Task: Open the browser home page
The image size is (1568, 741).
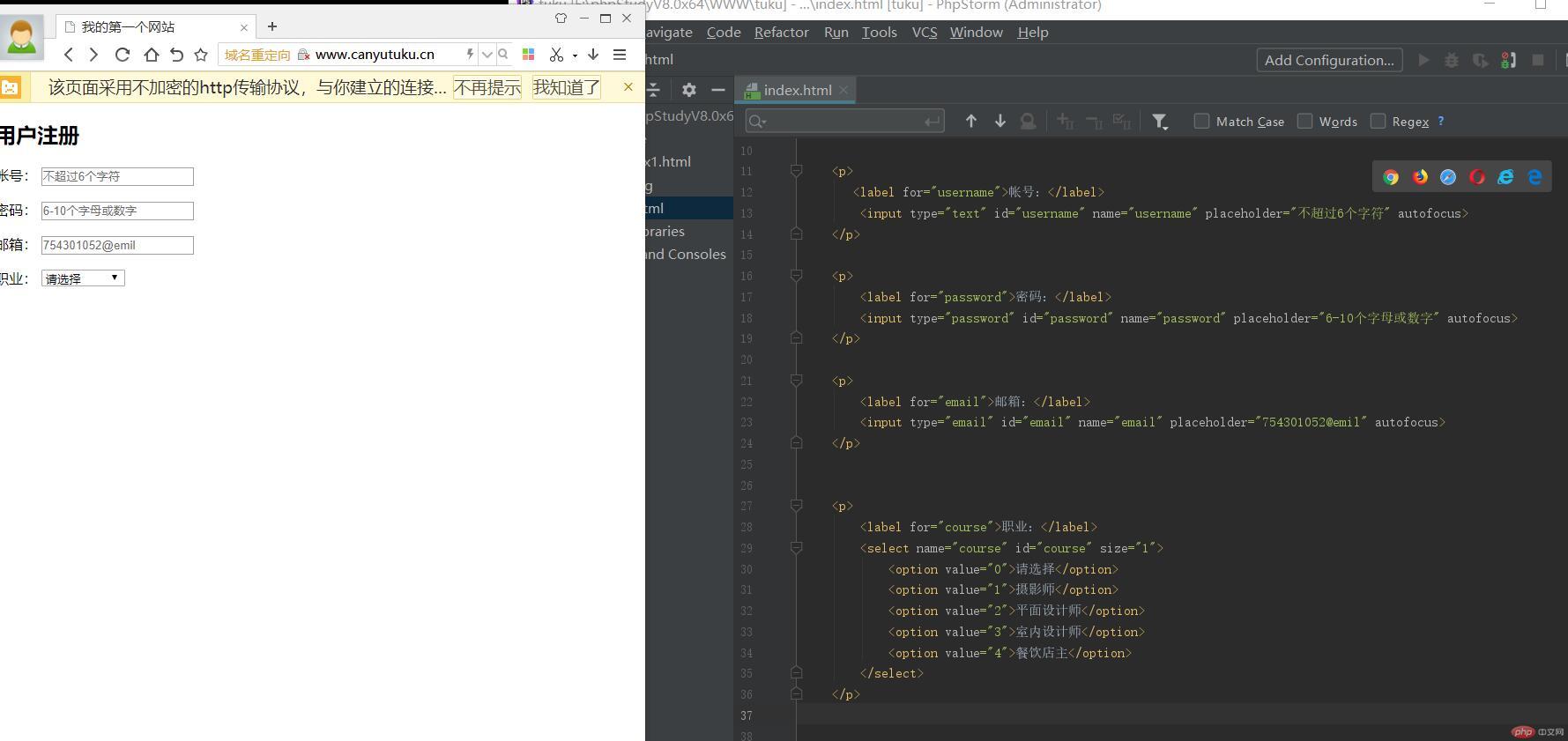Action: click(x=151, y=55)
